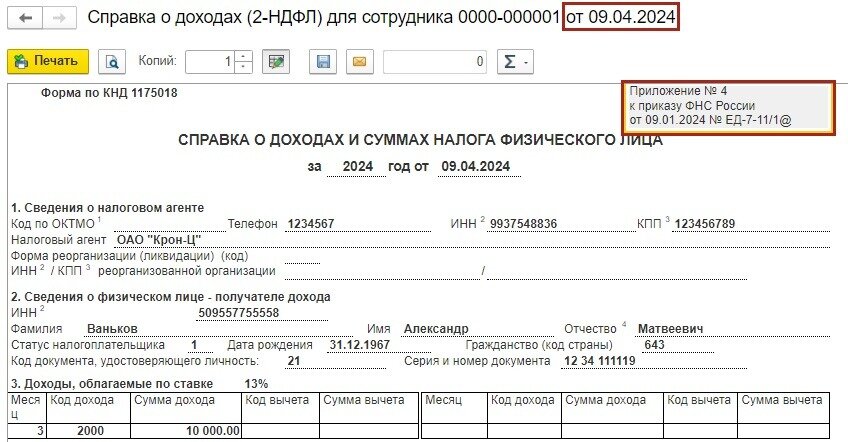
Task: Select the birth date 31.12.1967
Action: (x=360, y=345)
